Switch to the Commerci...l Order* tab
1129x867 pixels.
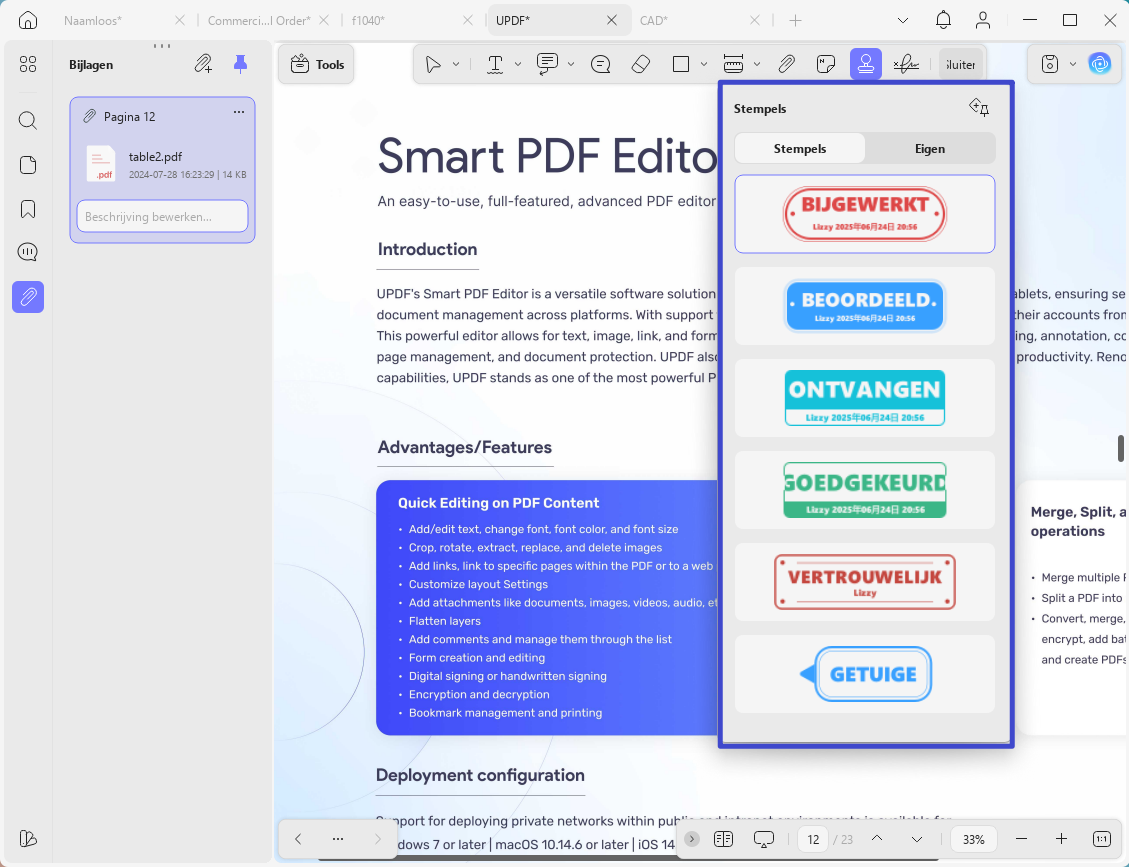click(x=259, y=20)
